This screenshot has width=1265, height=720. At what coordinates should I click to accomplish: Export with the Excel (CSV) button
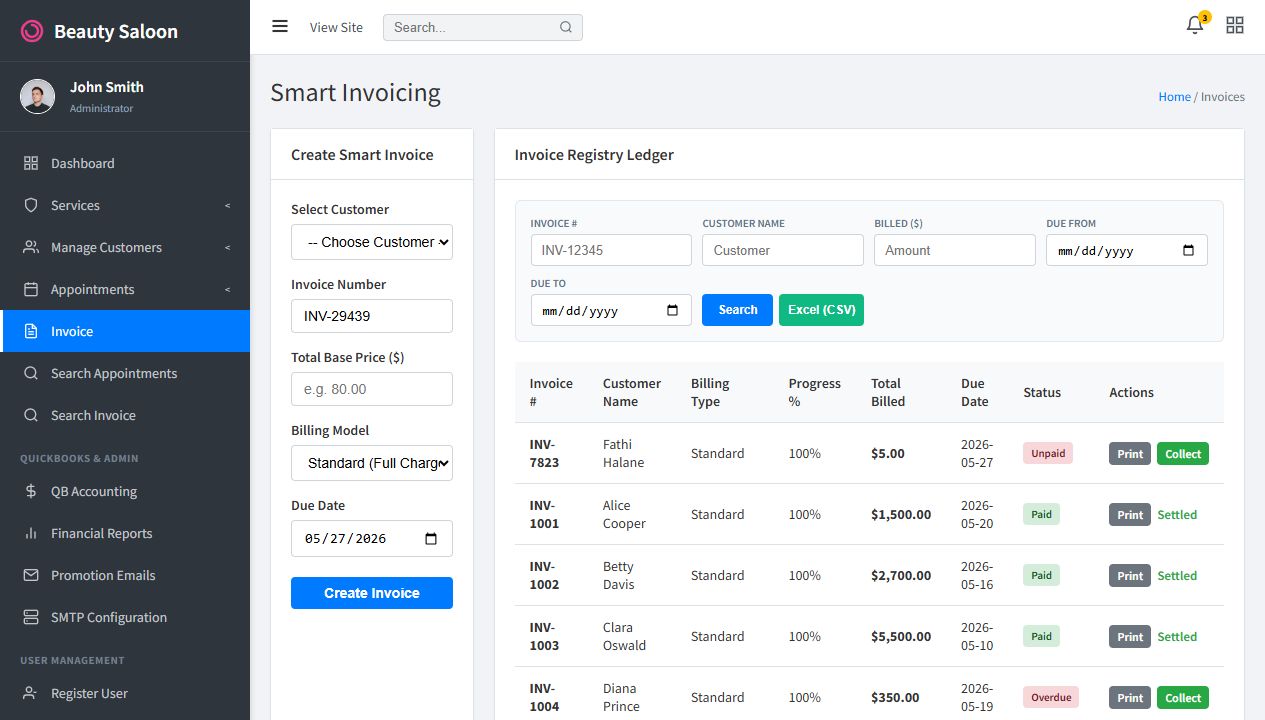[821, 310]
